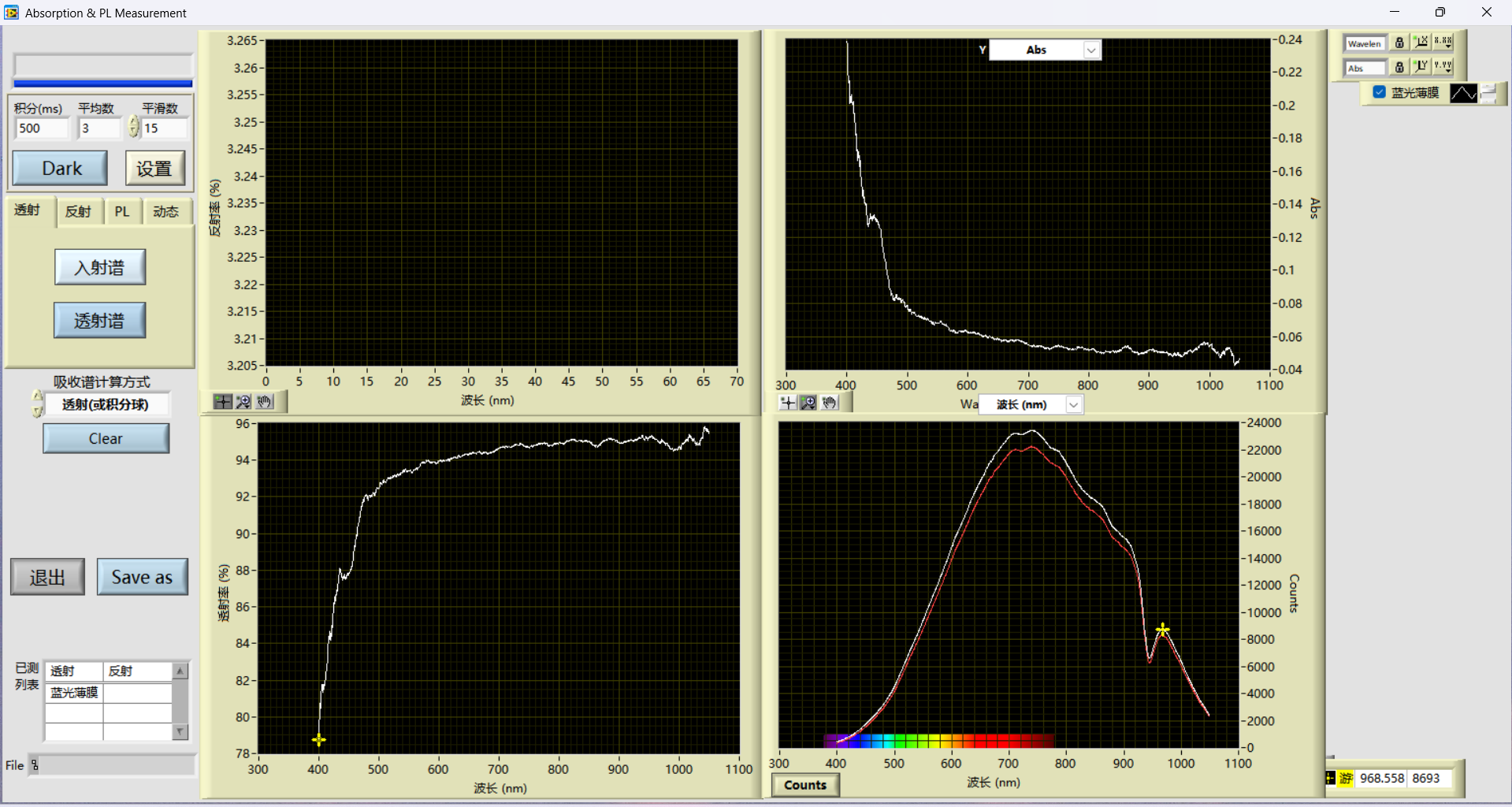Screen dimensions: 1512x807
Task: Select pan hand tool under reflectance graph
Action: pyautogui.click(x=264, y=402)
